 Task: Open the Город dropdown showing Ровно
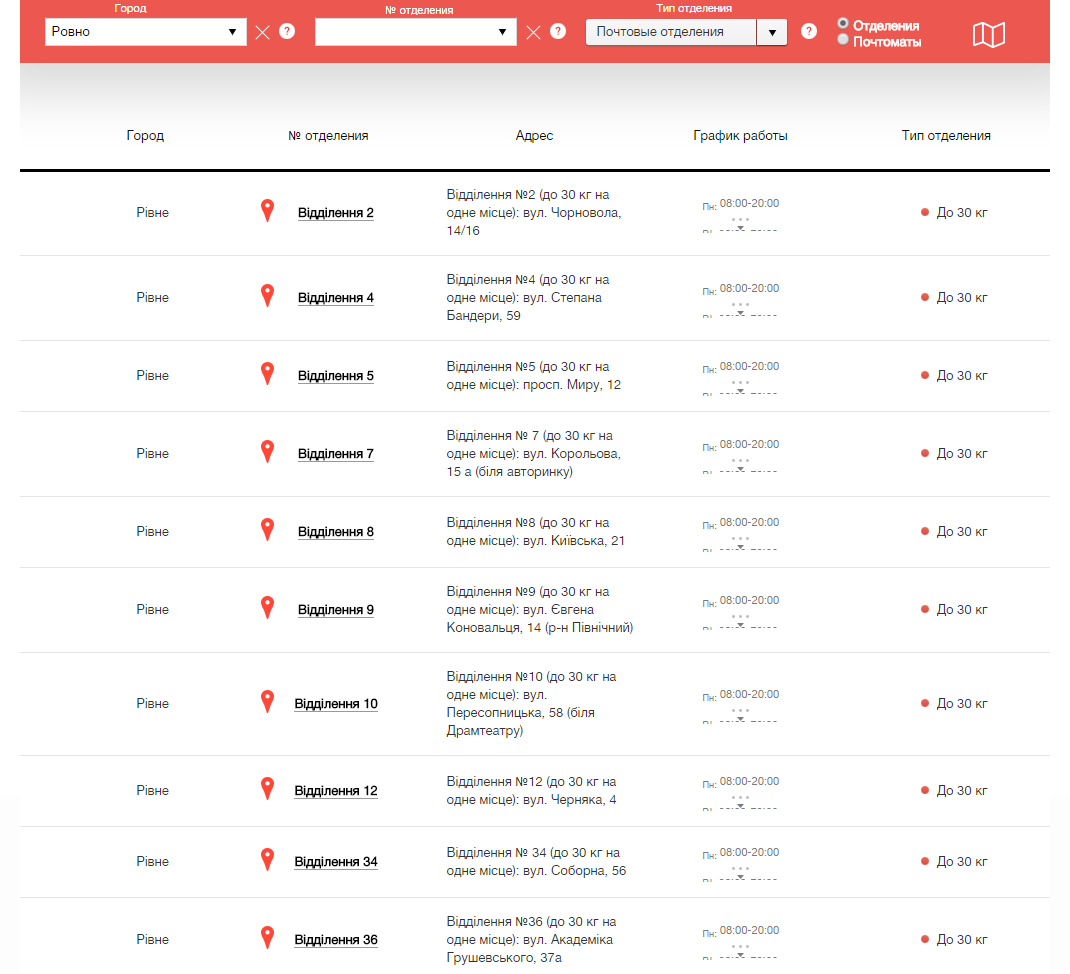pos(146,32)
